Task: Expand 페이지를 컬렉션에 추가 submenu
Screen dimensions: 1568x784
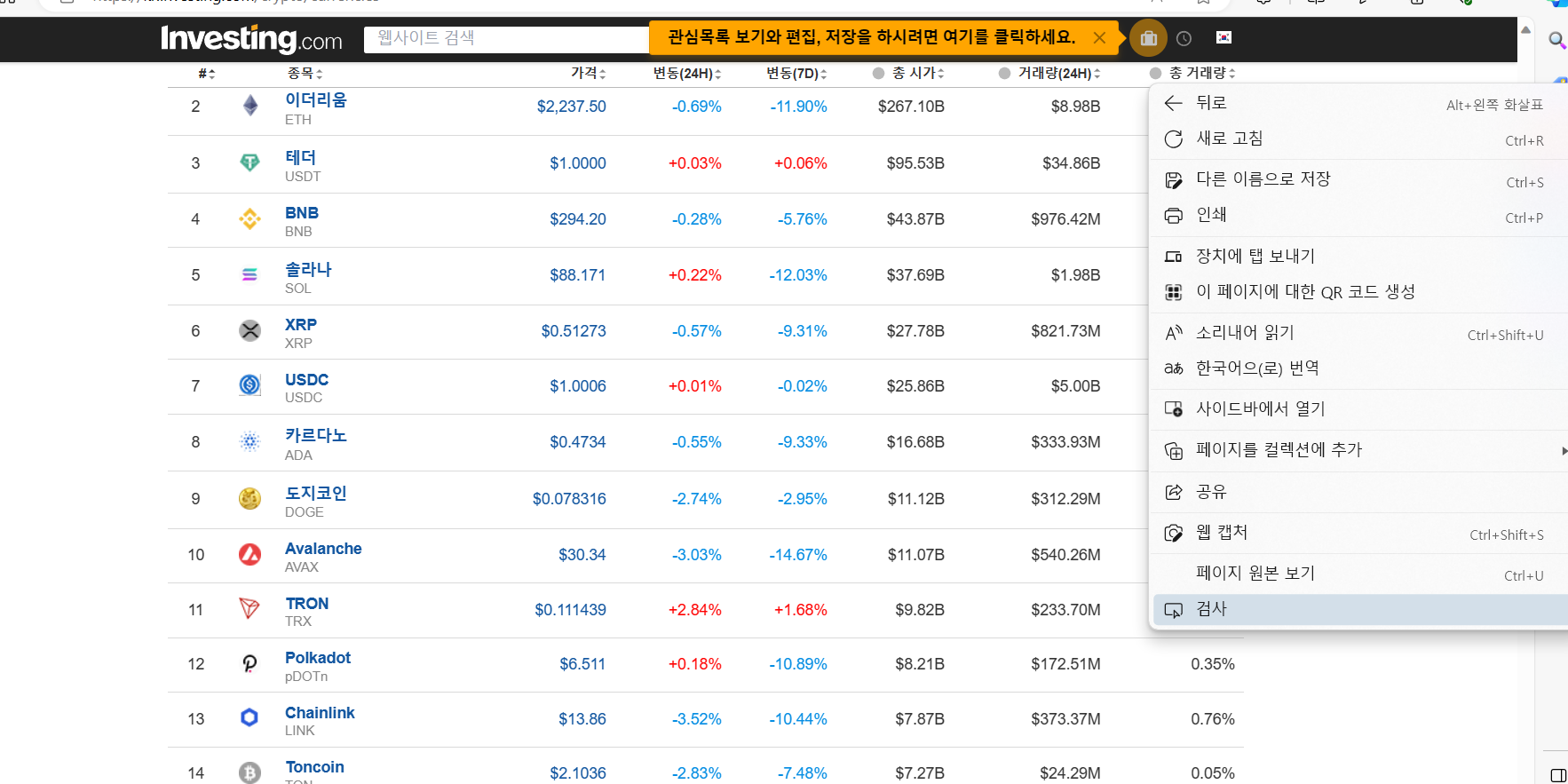Action: click(1358, 450)
